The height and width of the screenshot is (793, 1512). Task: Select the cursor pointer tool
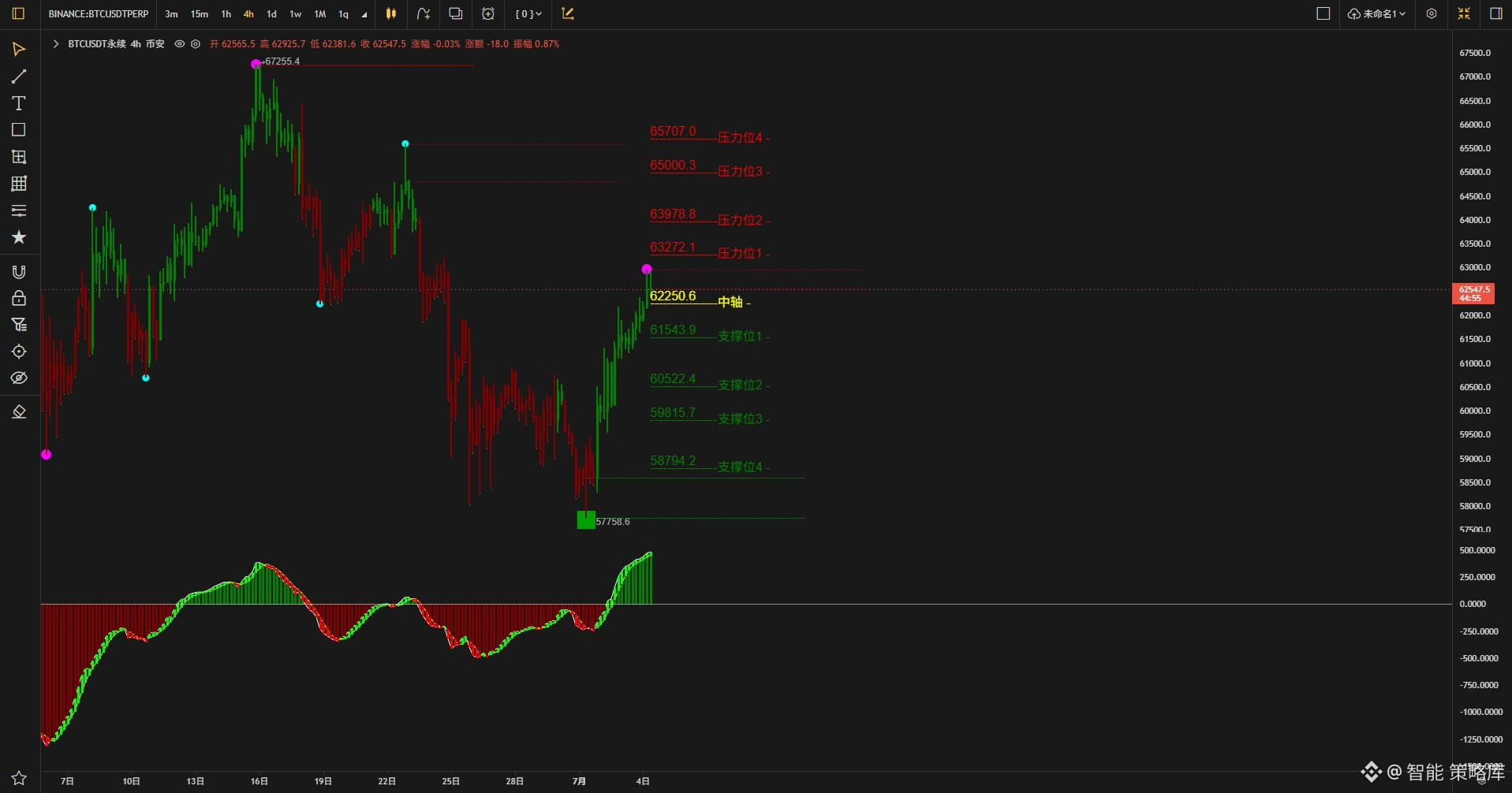tap(19, 50)
